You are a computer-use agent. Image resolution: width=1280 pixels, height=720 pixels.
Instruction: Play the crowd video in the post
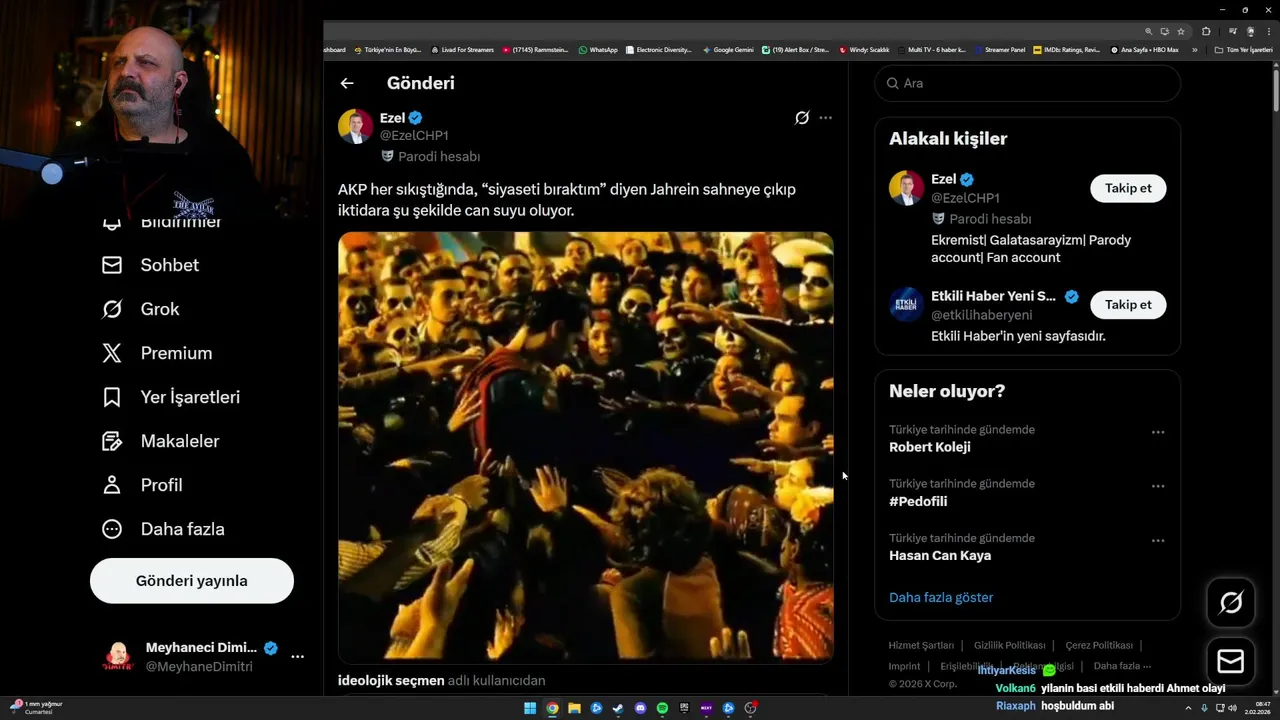(x=586, y=447)
